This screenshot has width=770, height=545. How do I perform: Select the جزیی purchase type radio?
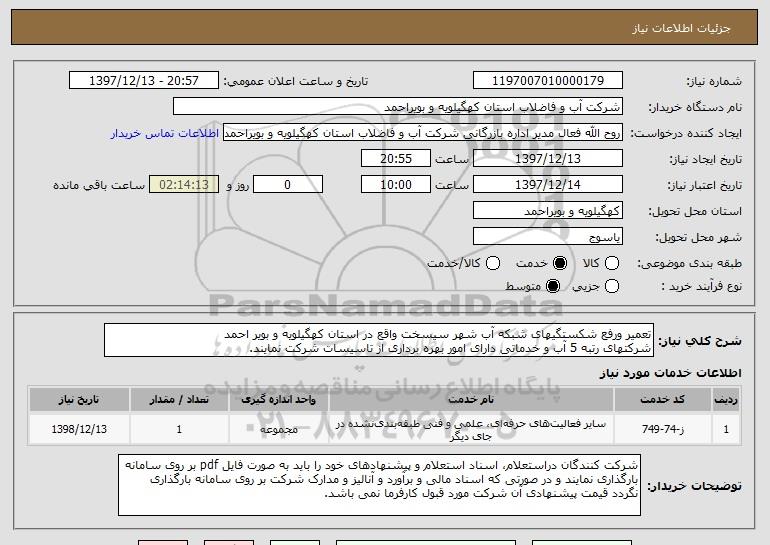(x=612, y=286)
